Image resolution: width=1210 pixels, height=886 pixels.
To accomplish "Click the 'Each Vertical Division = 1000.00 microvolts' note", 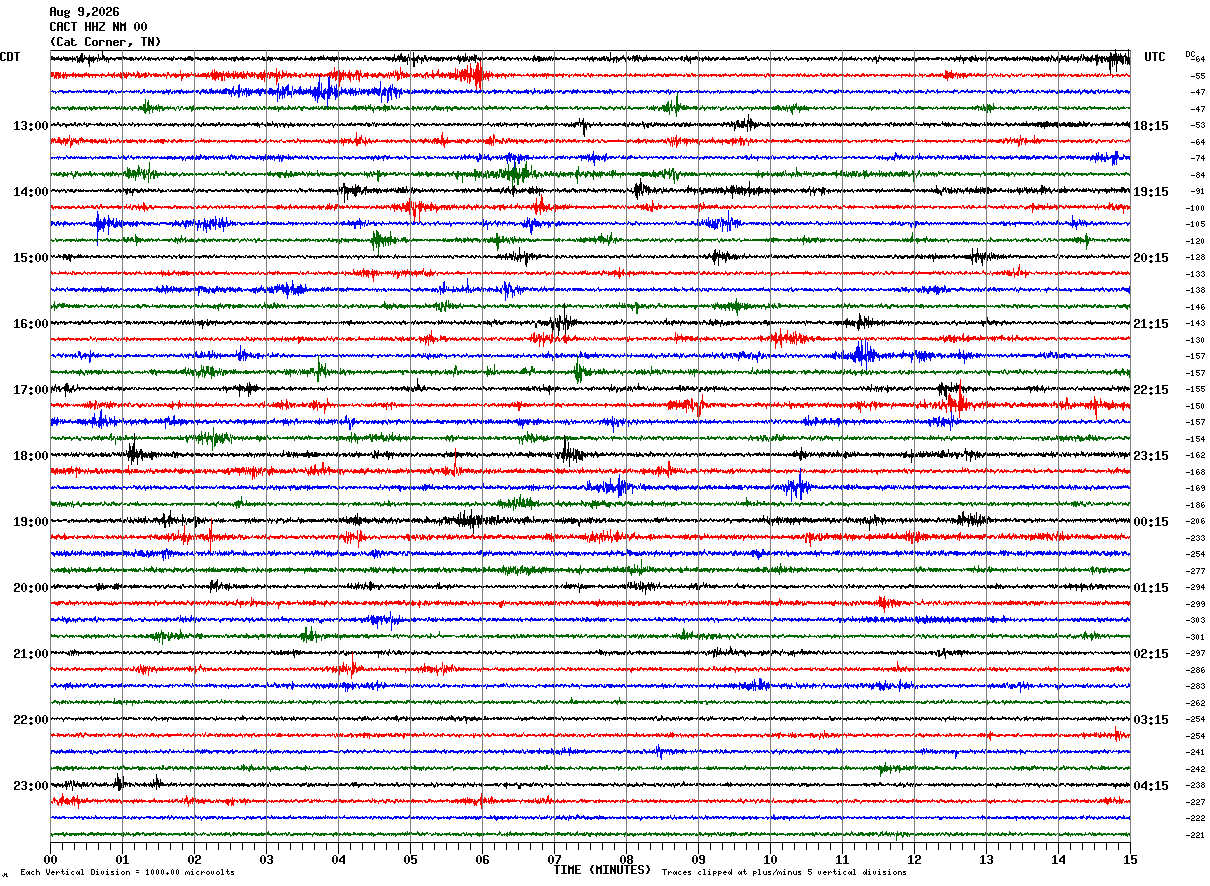I will click(127, 873).
